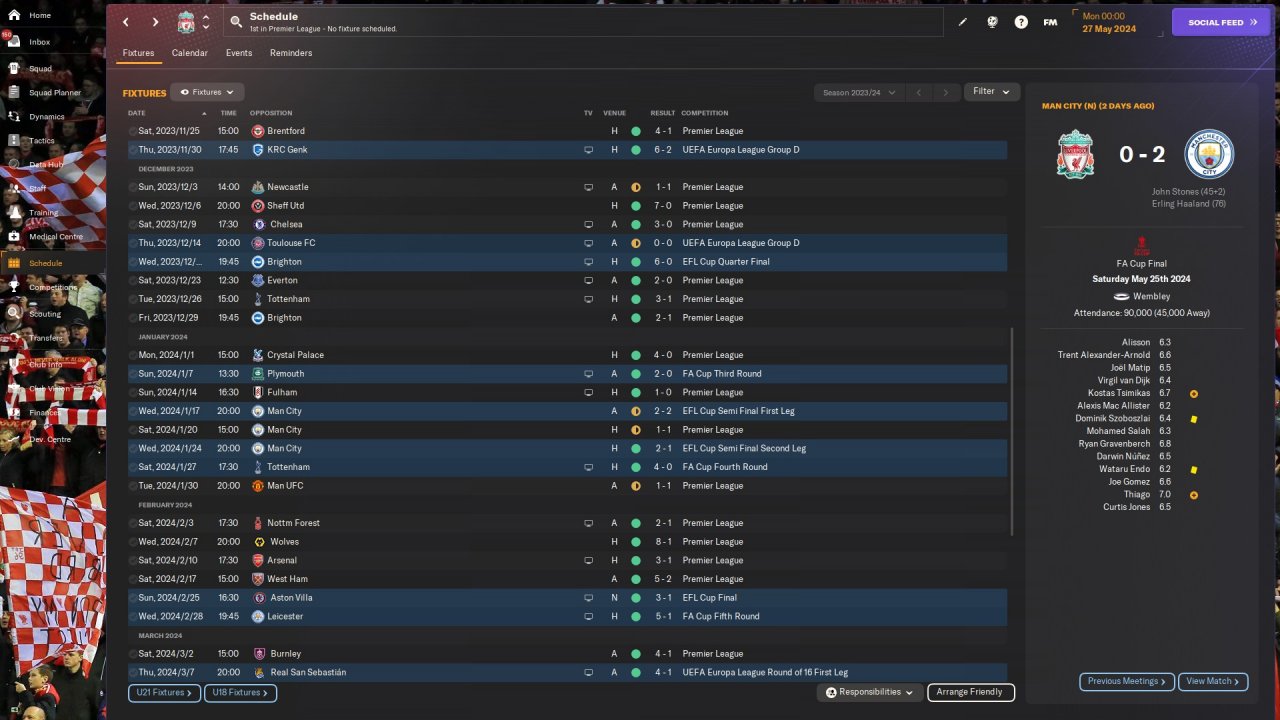Click Manchester City badge in match panel
This screenshot has height=720, width=1280.
coord(1209,154)
